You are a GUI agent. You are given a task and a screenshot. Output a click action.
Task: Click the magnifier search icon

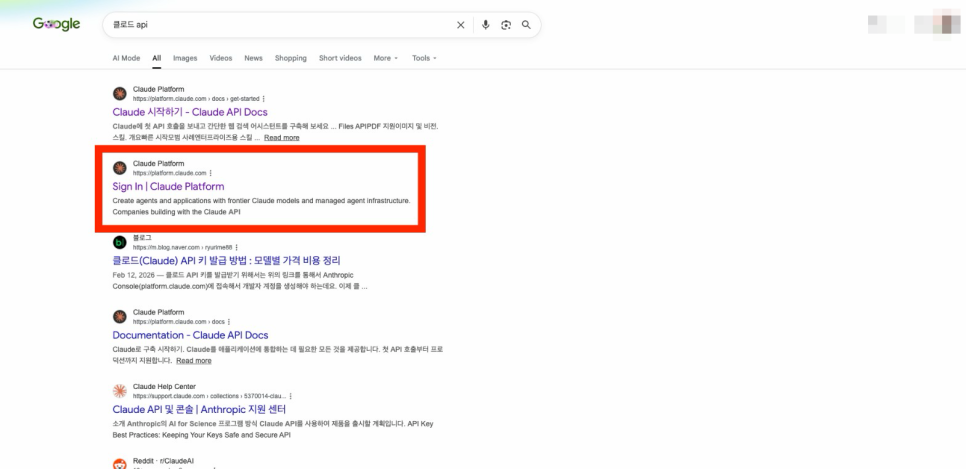526,25
